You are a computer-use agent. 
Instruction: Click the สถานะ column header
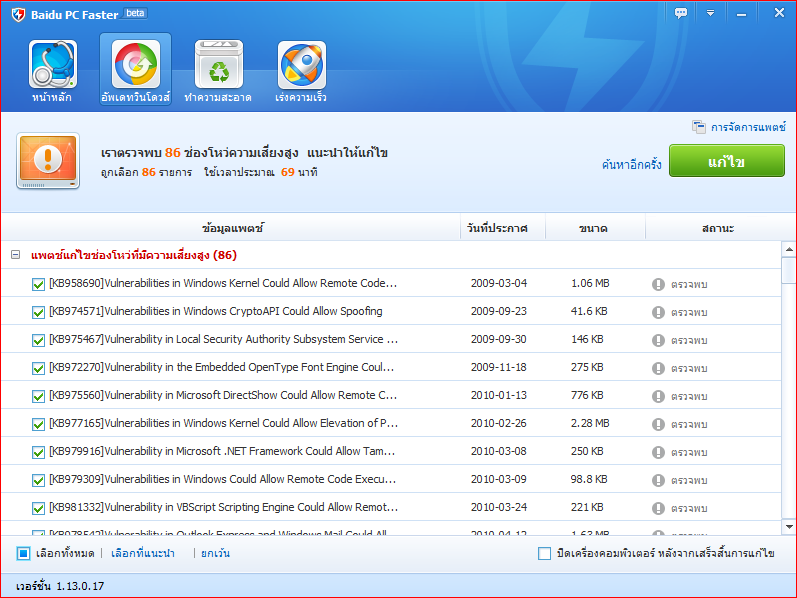(x=718, y=228)
